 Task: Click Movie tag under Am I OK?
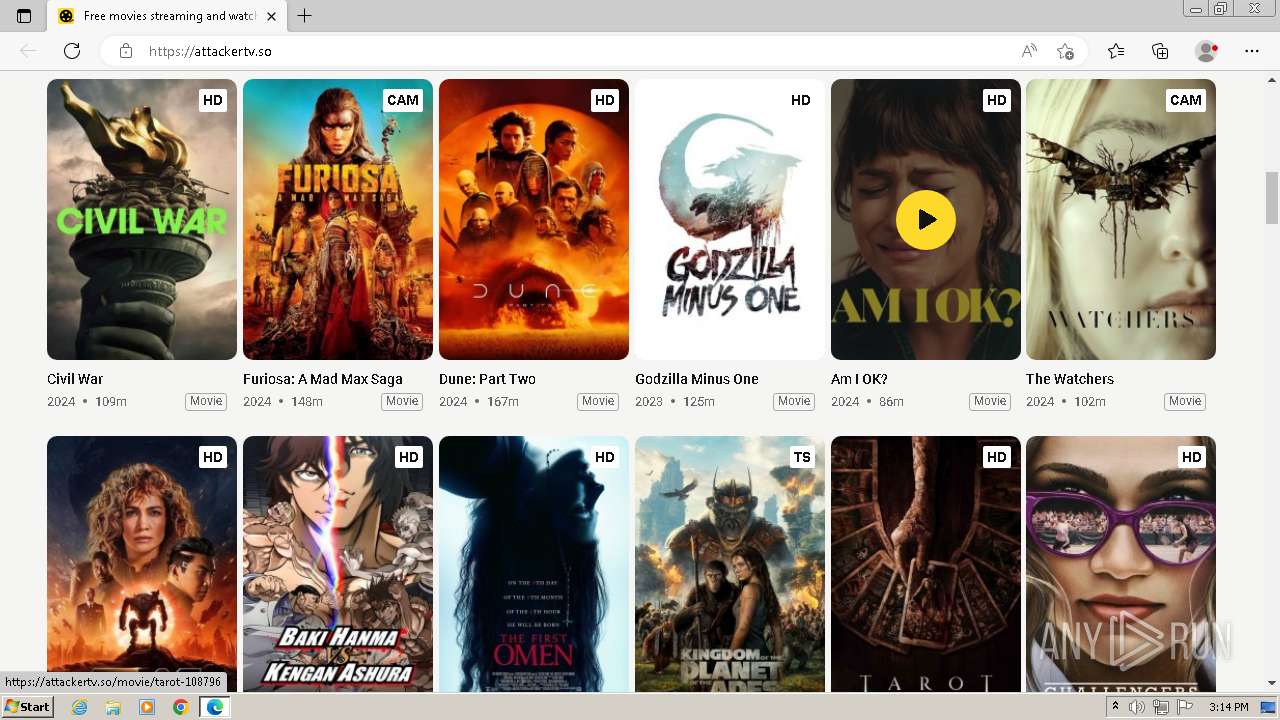tap(990, 401)
